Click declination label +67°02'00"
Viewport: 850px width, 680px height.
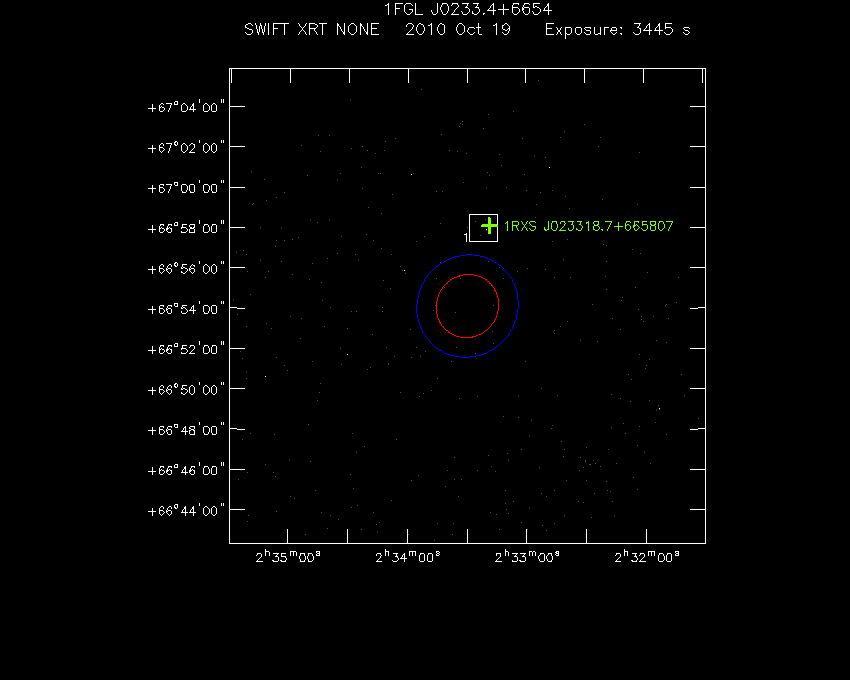186,147
